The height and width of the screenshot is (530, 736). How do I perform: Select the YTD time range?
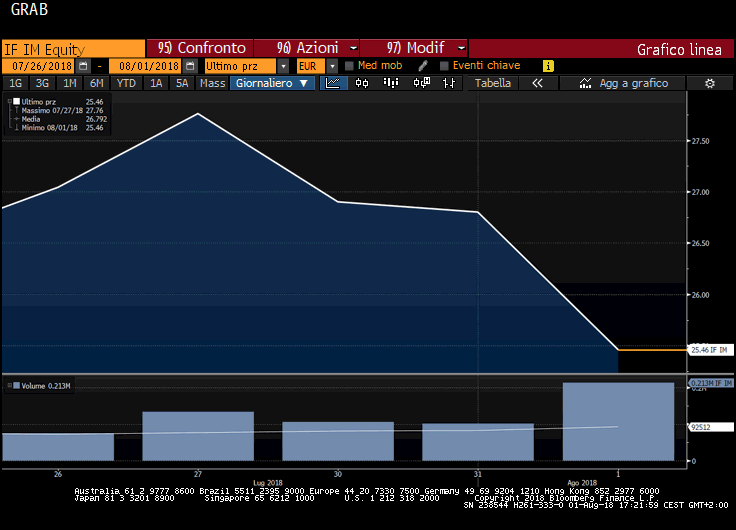click(126, 83)
